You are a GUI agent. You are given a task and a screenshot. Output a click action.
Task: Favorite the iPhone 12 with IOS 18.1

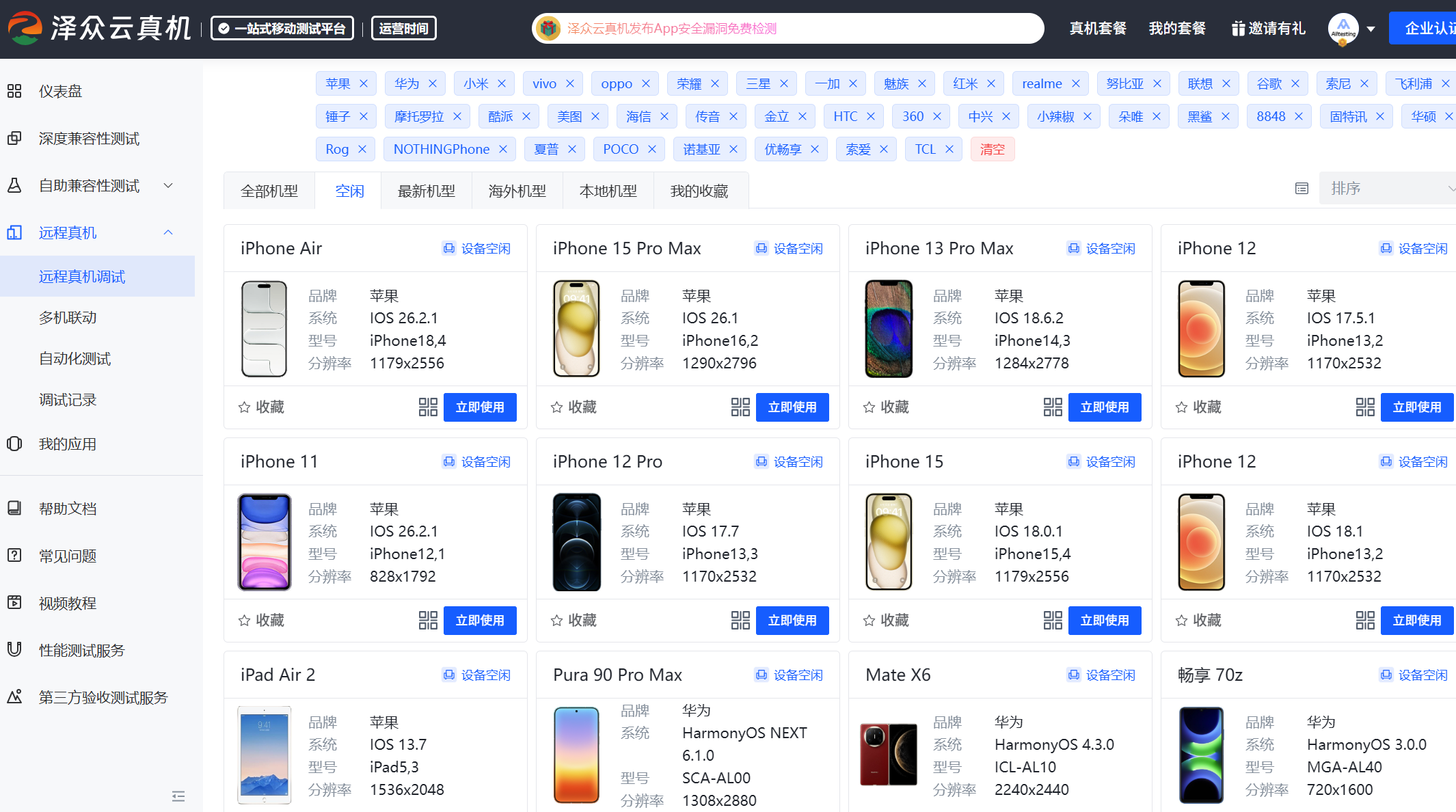(x=1198, y=621)
